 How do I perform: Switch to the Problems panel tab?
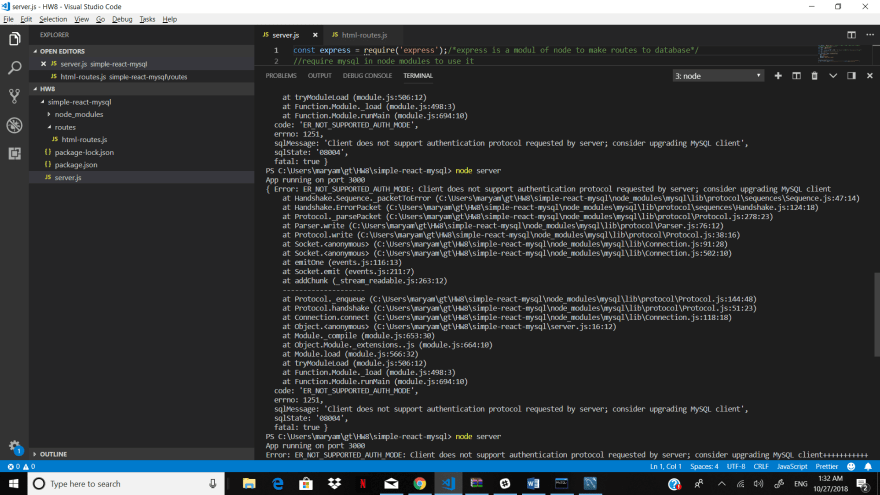click(281, 76)
